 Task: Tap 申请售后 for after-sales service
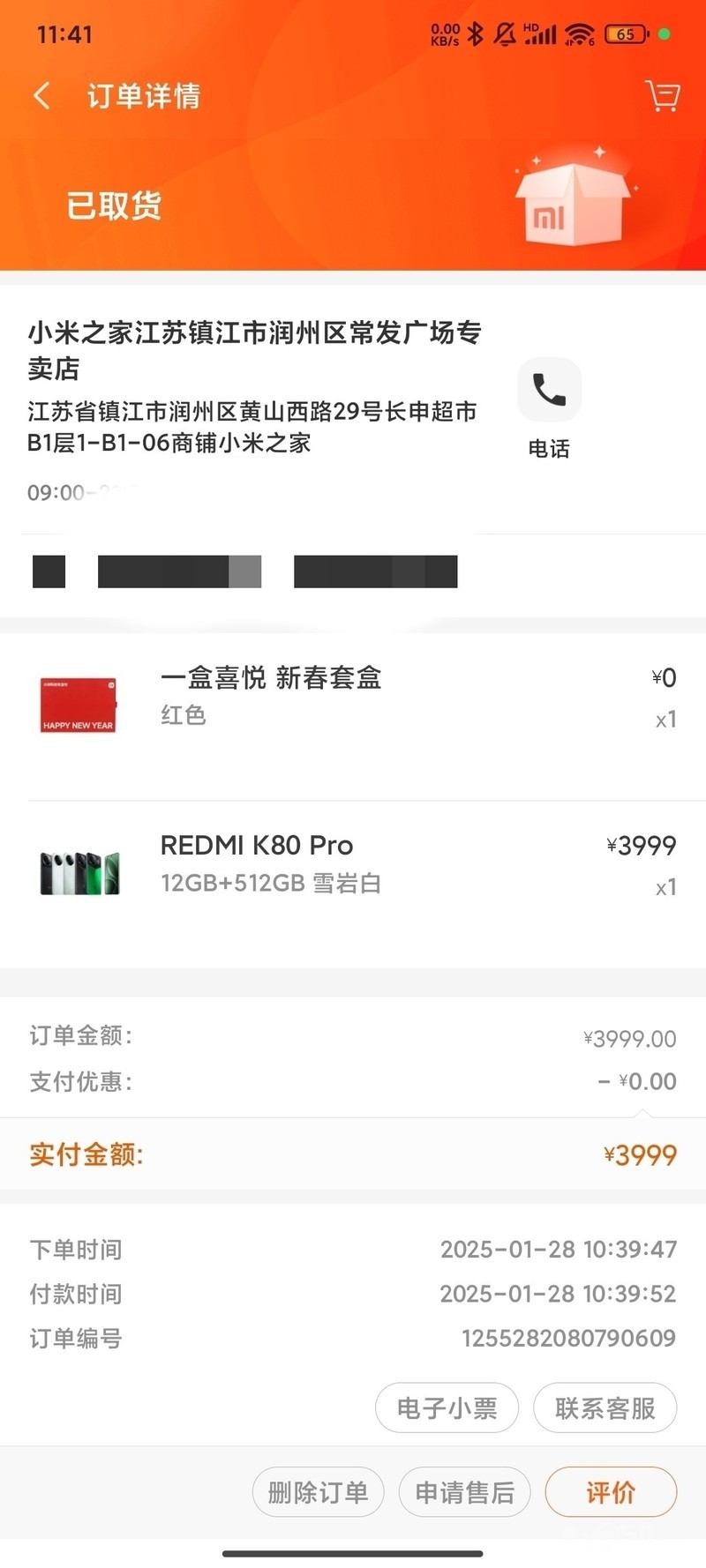[464, 1492]
